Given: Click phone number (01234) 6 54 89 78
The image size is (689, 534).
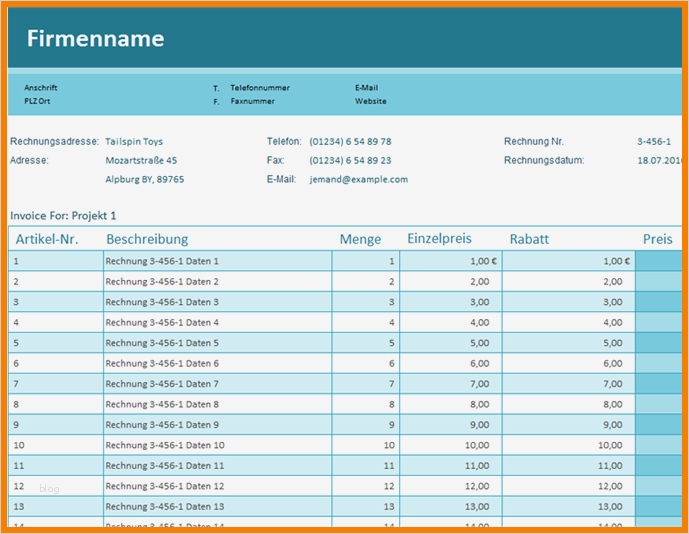Looking at the screenshot, I should pyautogui.click(x=350, y=142).
